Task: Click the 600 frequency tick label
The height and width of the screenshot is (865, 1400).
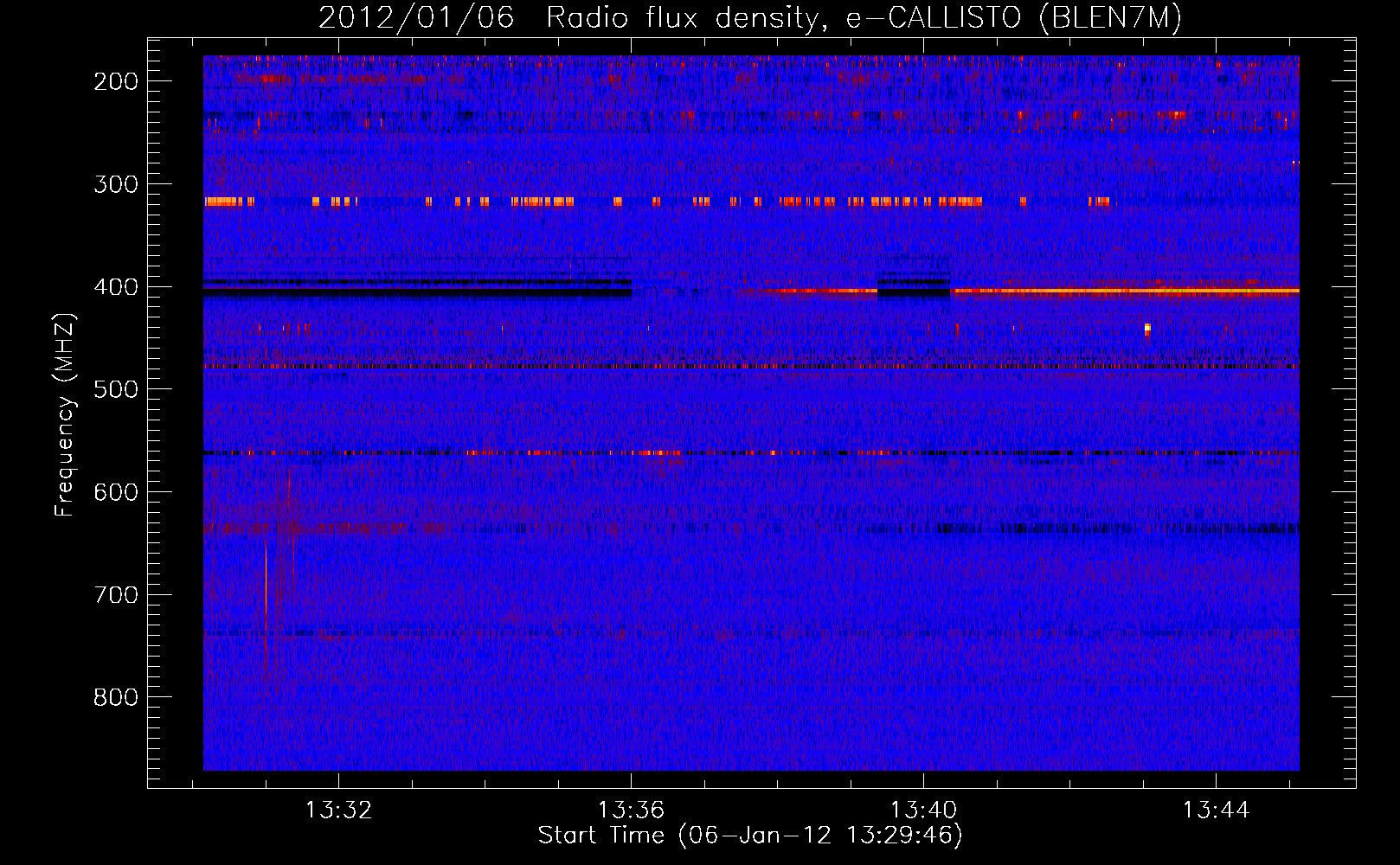Action: [116, 492]
